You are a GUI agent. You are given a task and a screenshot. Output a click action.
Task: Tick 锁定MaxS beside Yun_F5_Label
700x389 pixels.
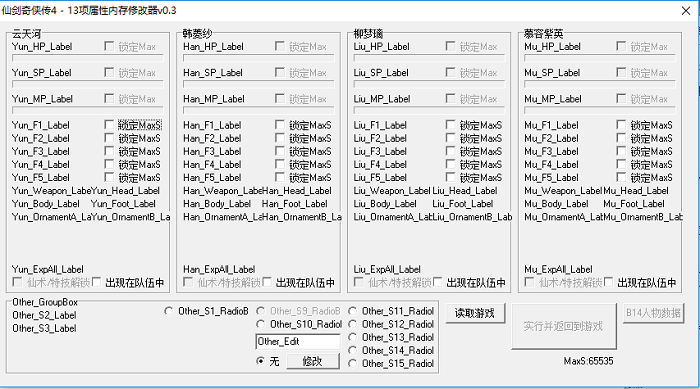coord(109,177)
